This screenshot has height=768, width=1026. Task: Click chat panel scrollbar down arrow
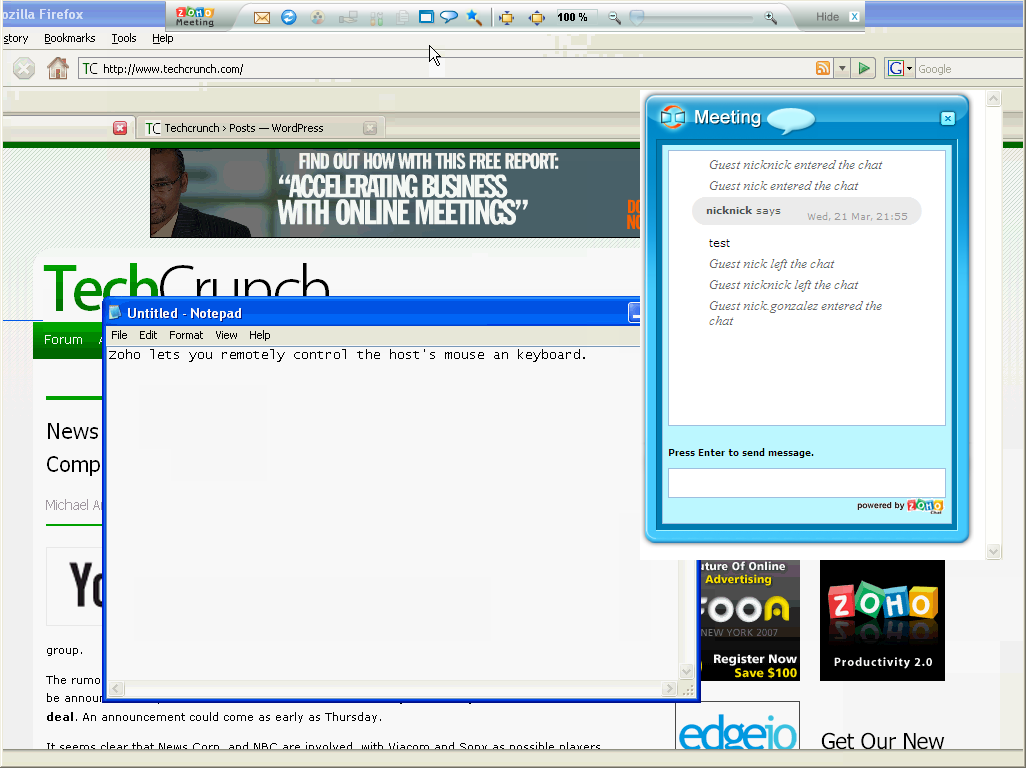point(993,551)
